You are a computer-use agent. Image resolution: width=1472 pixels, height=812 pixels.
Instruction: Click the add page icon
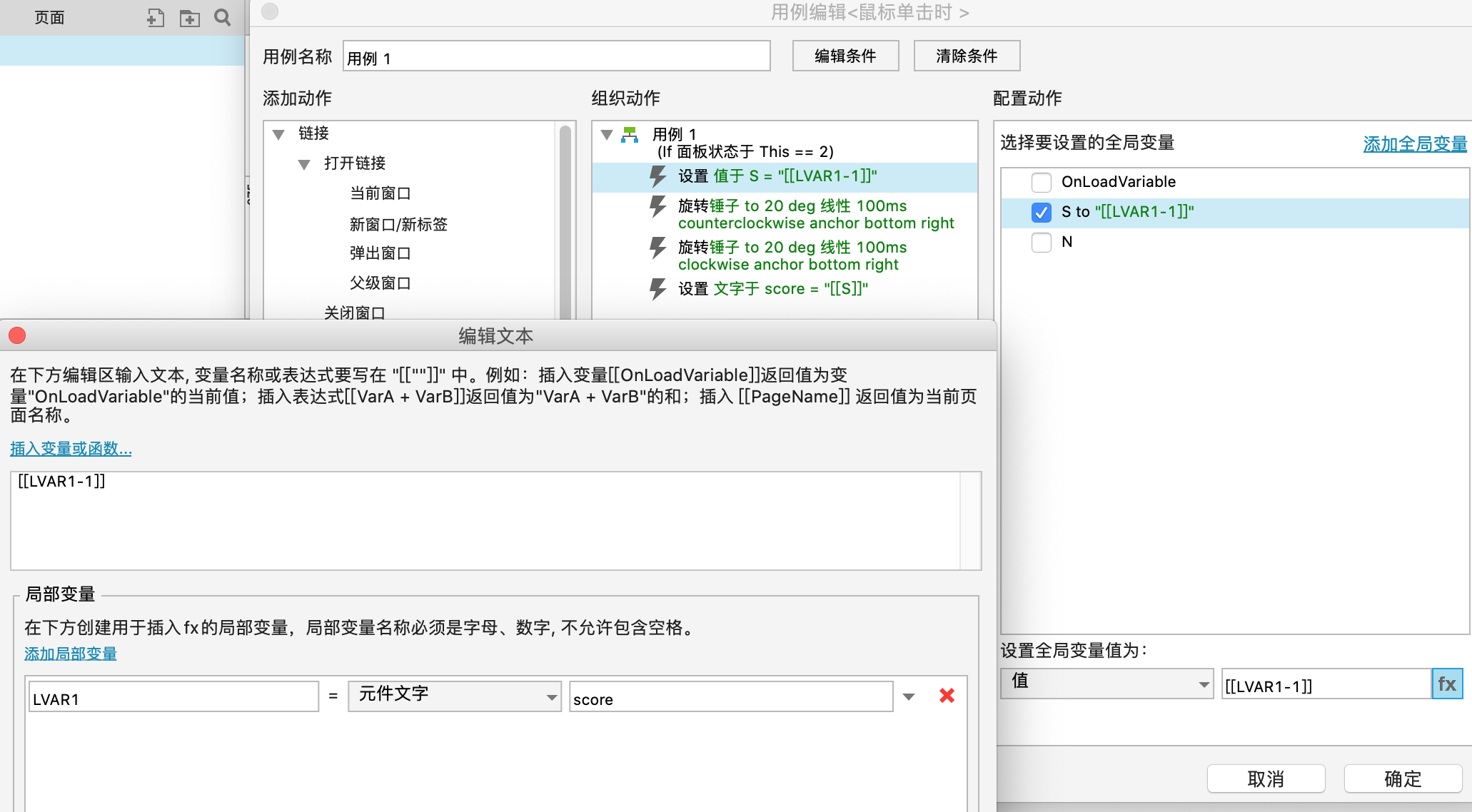click(x=155, y=18)
